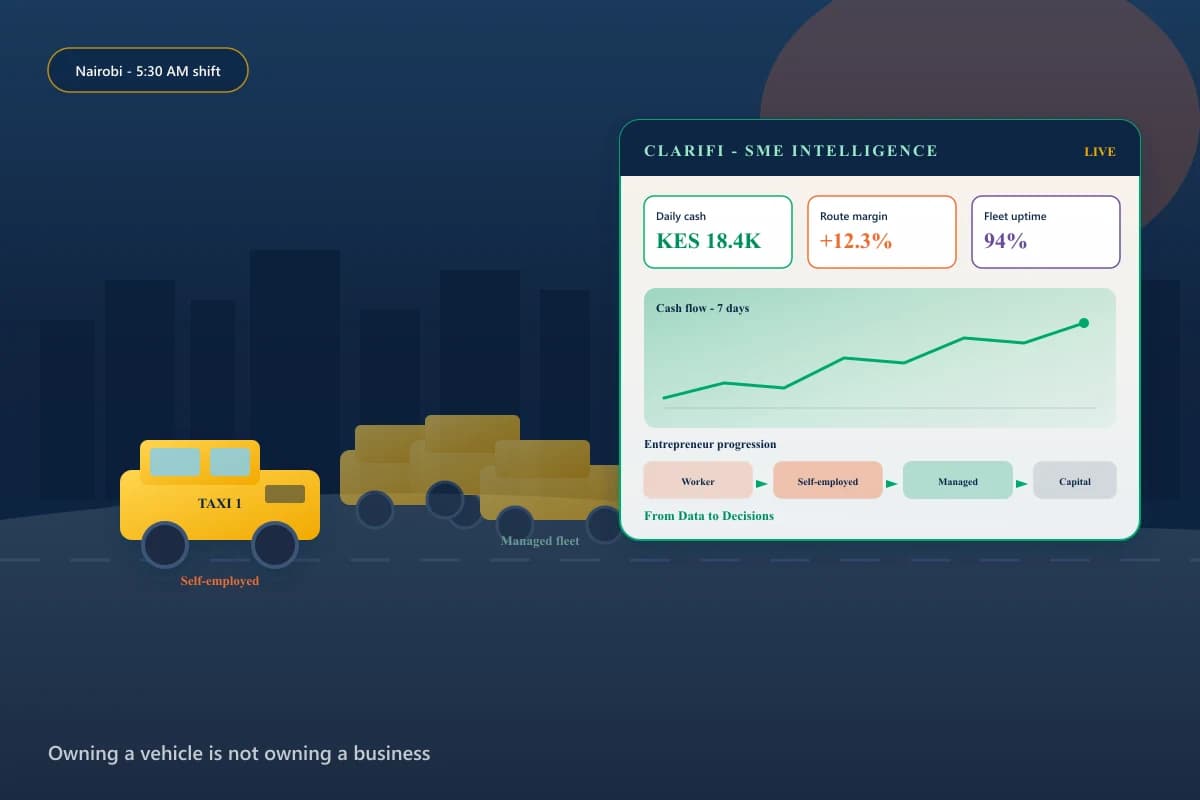Image resolution: width=1200 pixels, height=800 pixels.
Task: Open the Route margin +12.3% card
Action: [882, 232]
